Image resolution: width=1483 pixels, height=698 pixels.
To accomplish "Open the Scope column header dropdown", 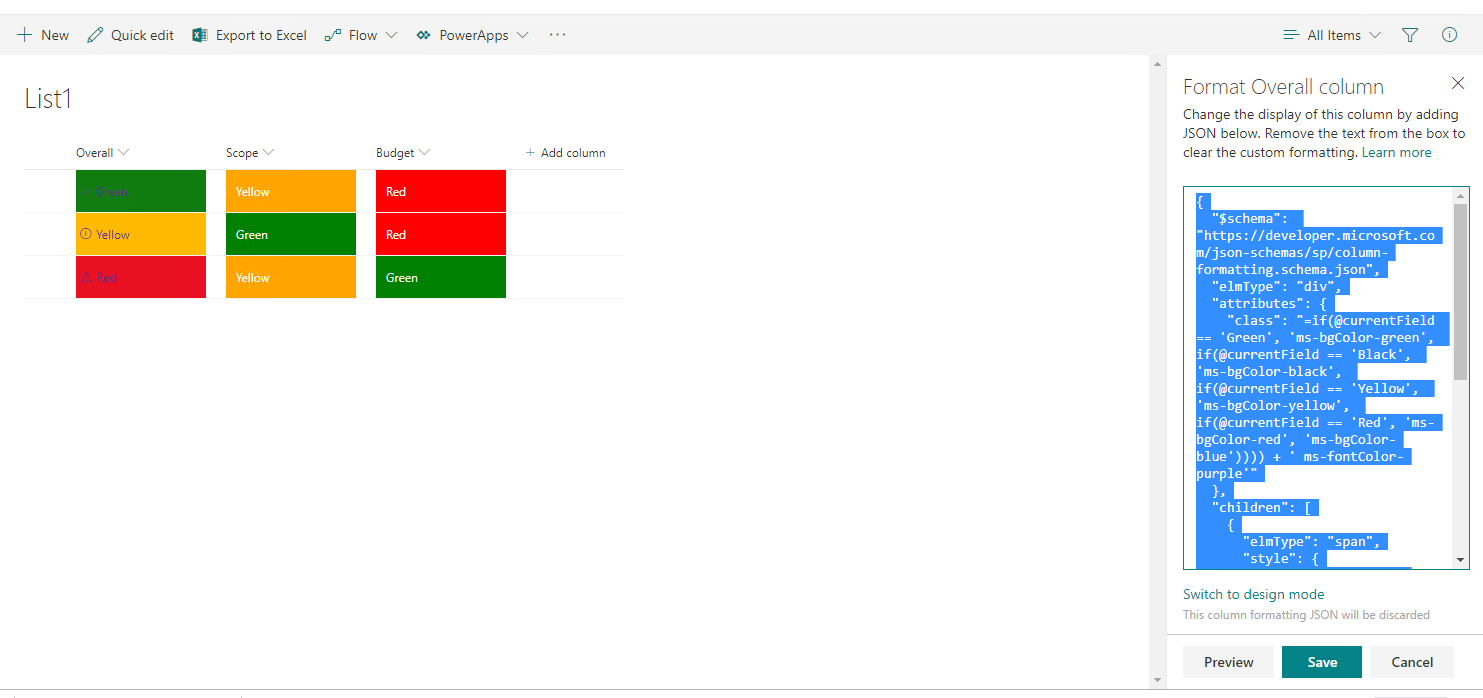I will (x=268, y=153).
